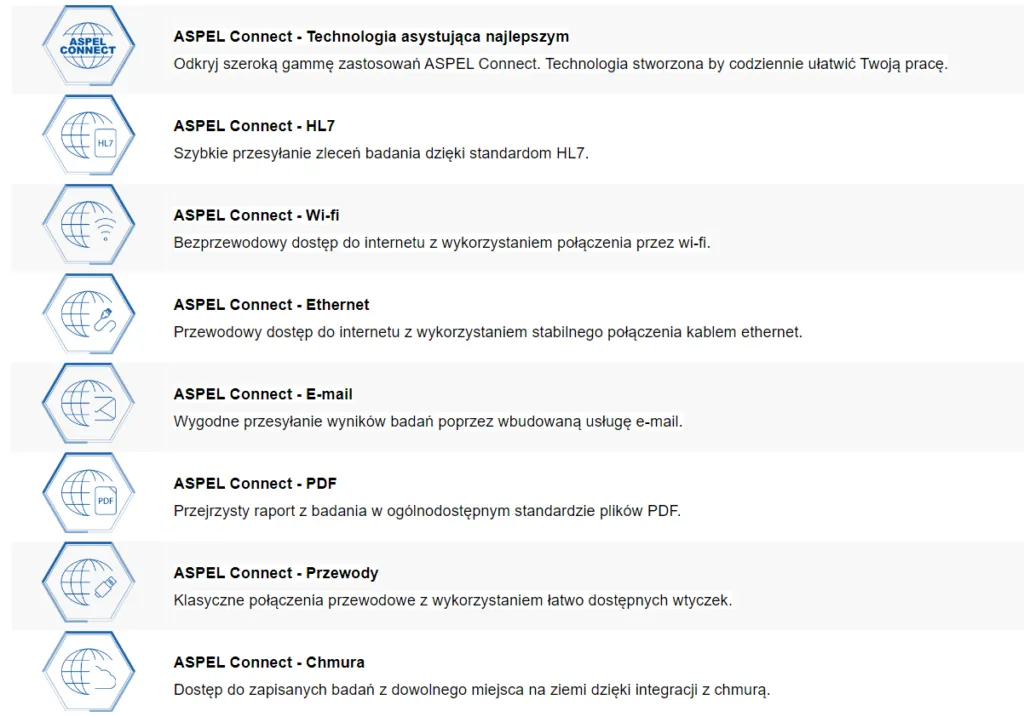Viewport: 1024px width, 717px height.
Task: Click the description about e-mail results sending
Action: (x=428, y=422)
